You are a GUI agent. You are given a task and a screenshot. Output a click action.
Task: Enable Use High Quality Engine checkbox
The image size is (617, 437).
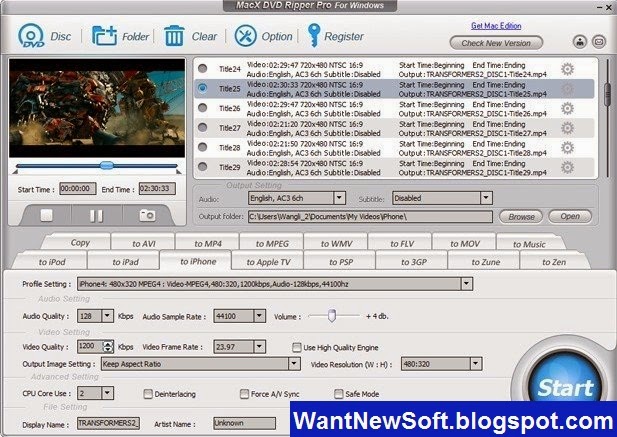297,347
